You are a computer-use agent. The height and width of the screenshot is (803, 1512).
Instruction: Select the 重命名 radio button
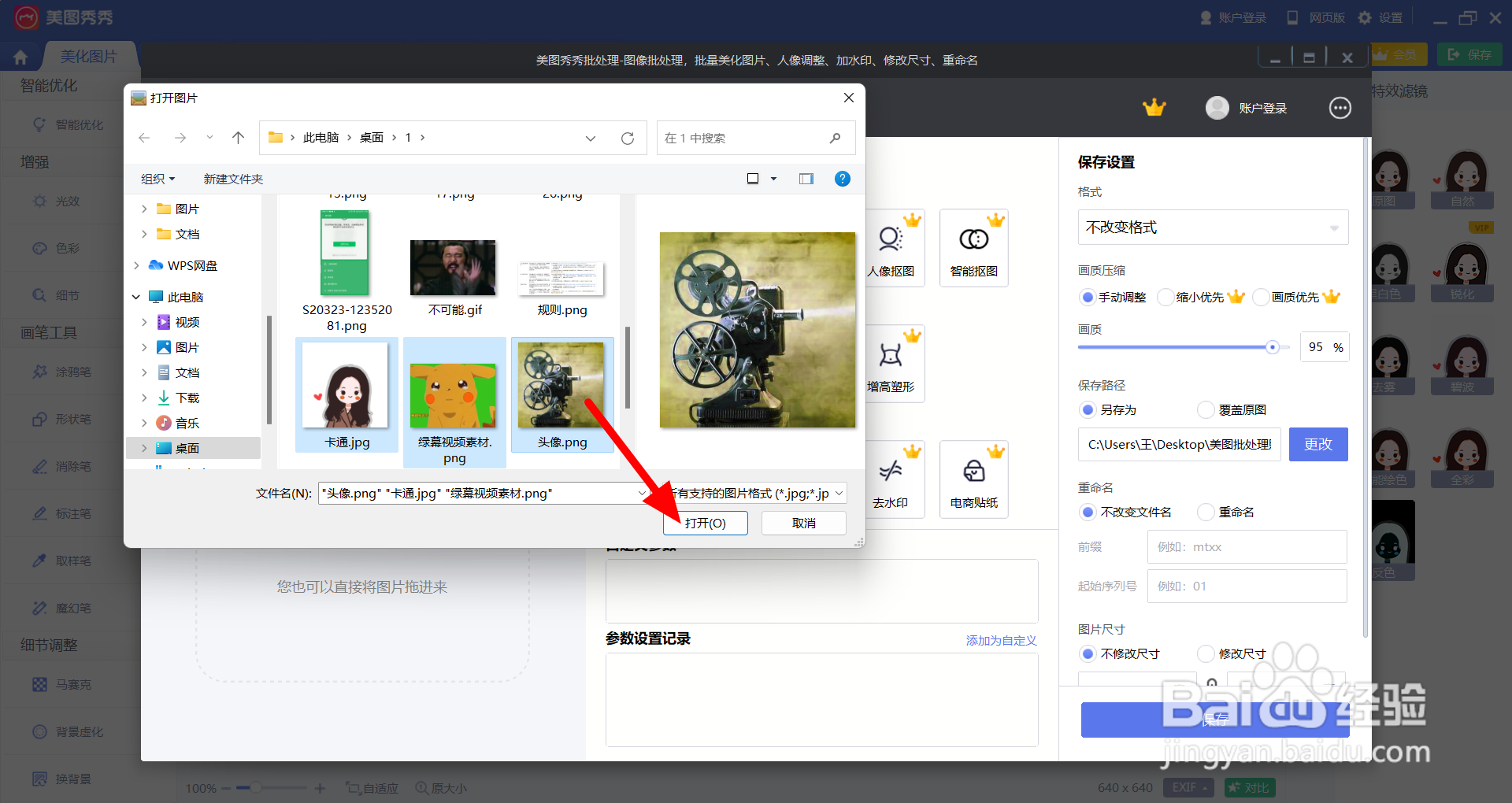(1206, 512)
